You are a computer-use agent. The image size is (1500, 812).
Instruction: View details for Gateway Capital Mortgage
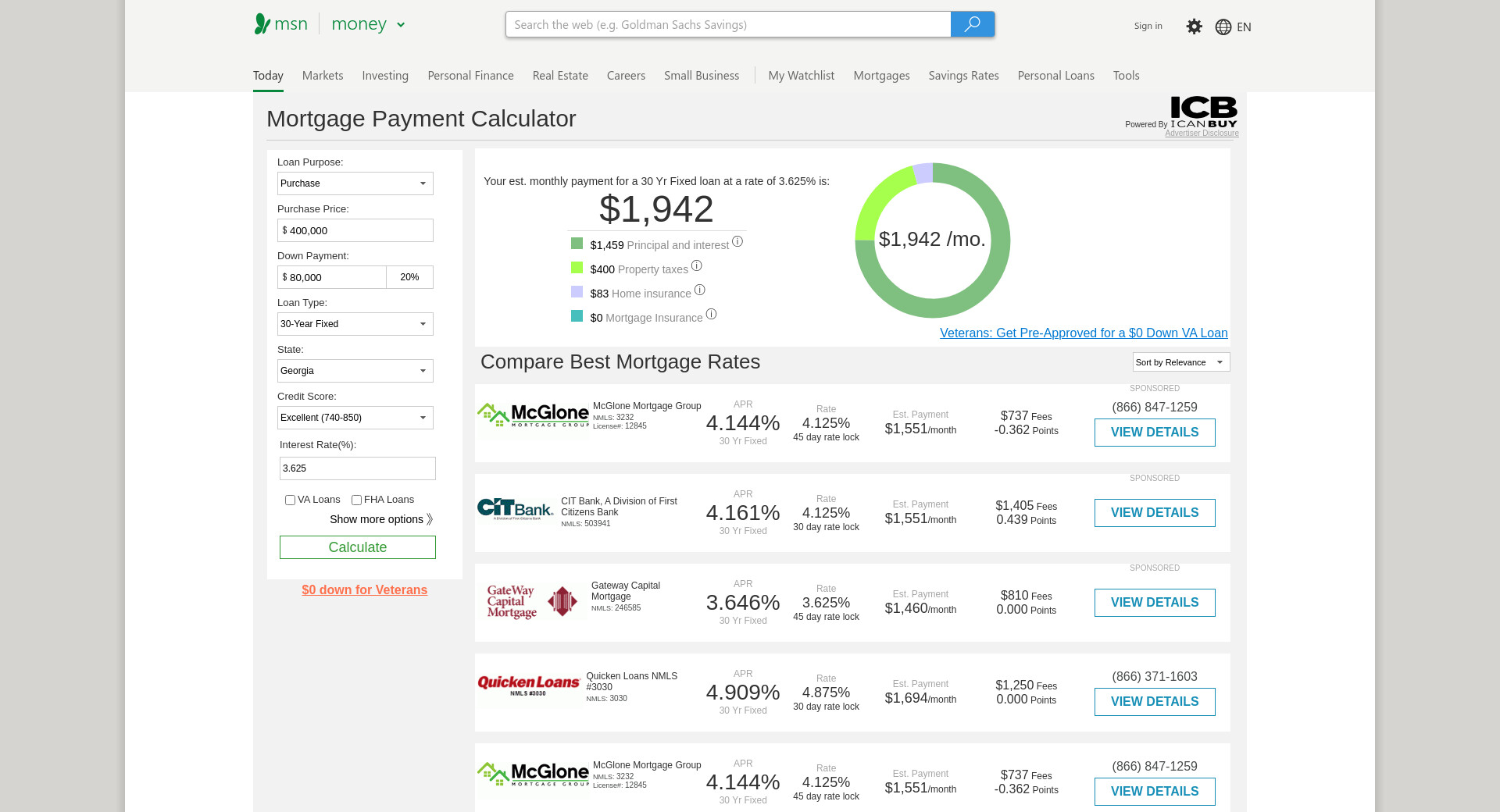1154,603
